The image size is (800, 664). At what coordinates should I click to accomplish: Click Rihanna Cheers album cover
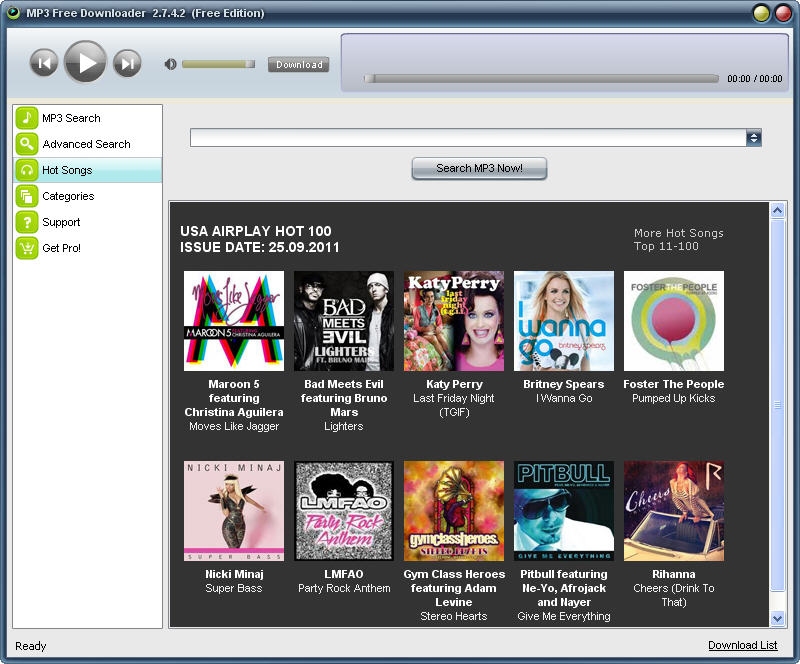673,511
